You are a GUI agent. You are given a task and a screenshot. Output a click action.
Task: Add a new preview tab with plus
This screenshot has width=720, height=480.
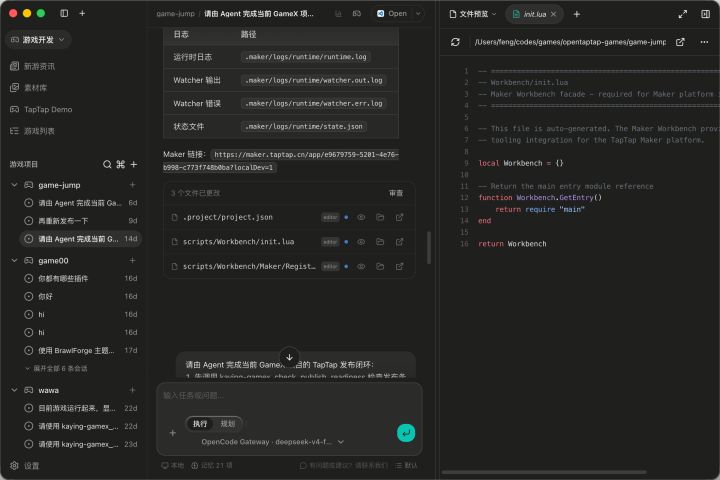pos(577,14)
